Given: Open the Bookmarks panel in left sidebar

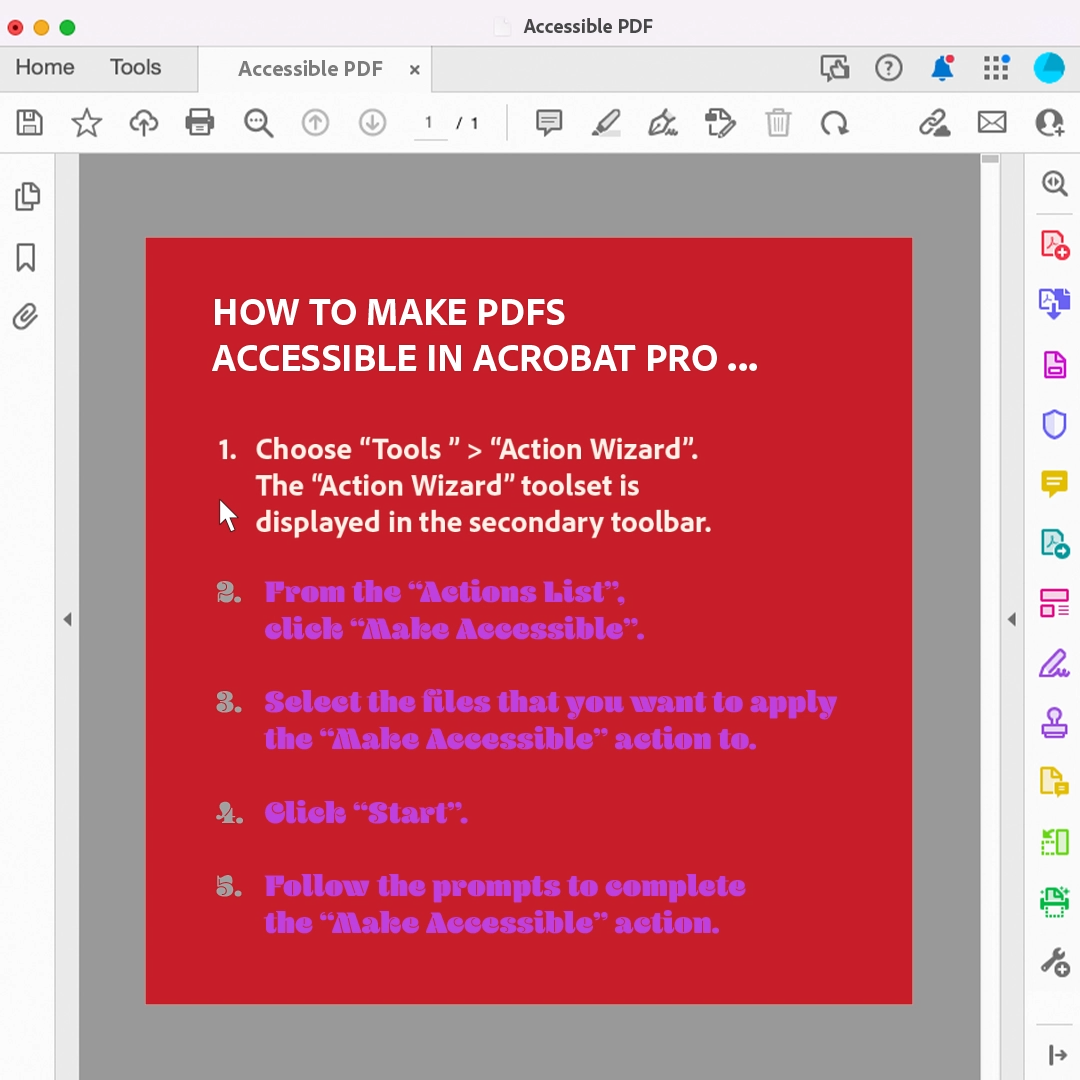Looking at the screenshot, I should click(26, 257).
